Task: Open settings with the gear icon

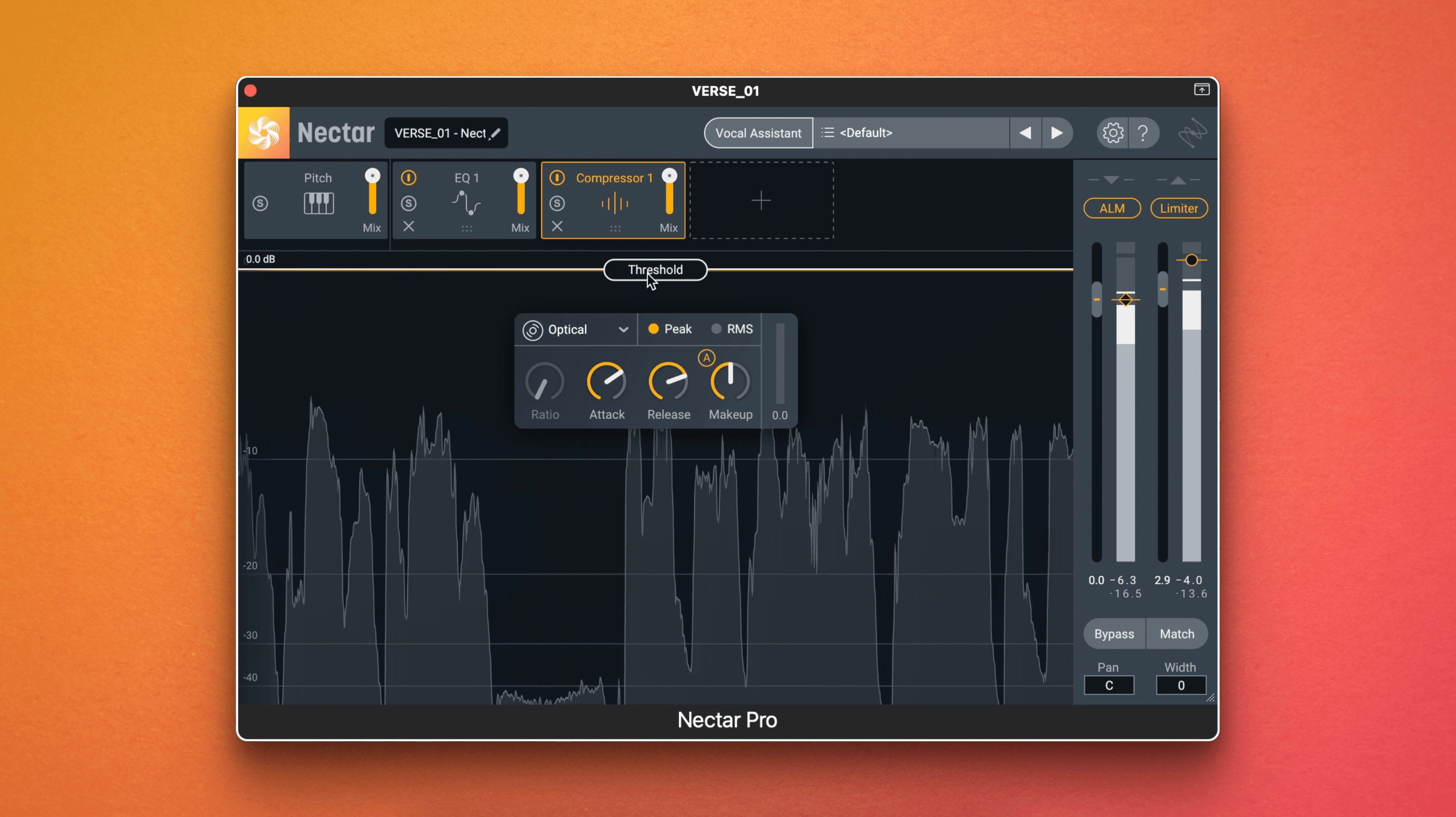Action: click(1112, 133)
